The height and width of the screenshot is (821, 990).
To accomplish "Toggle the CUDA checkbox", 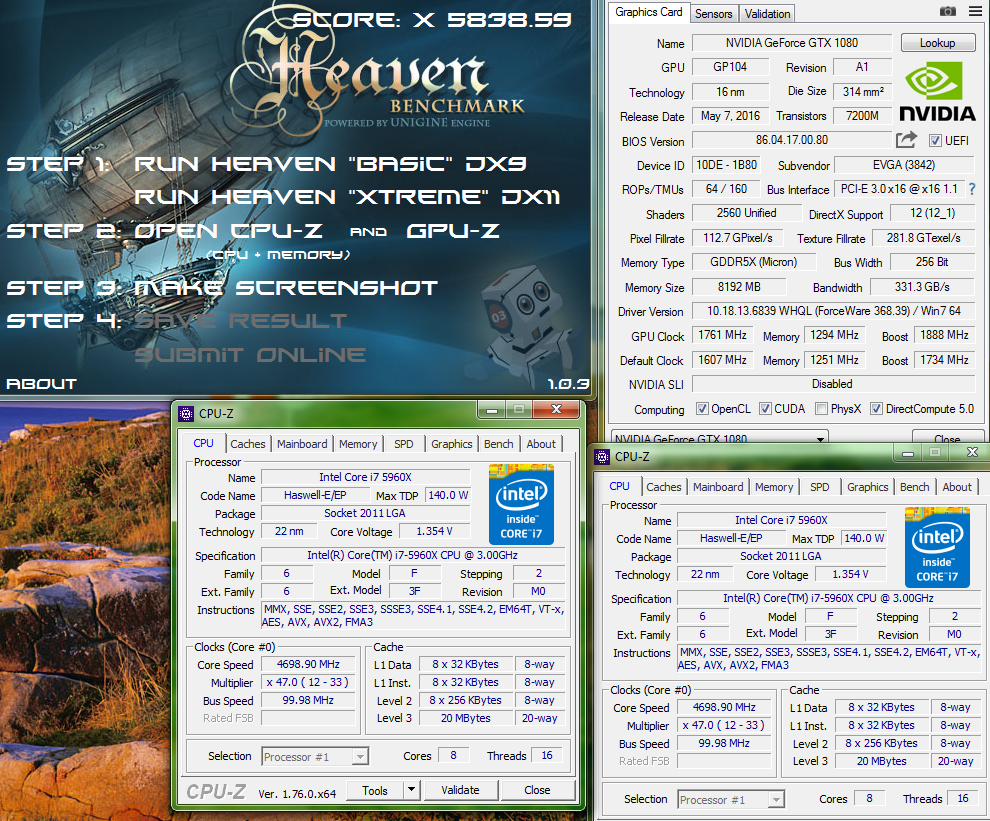I will (x=765, y=409).
